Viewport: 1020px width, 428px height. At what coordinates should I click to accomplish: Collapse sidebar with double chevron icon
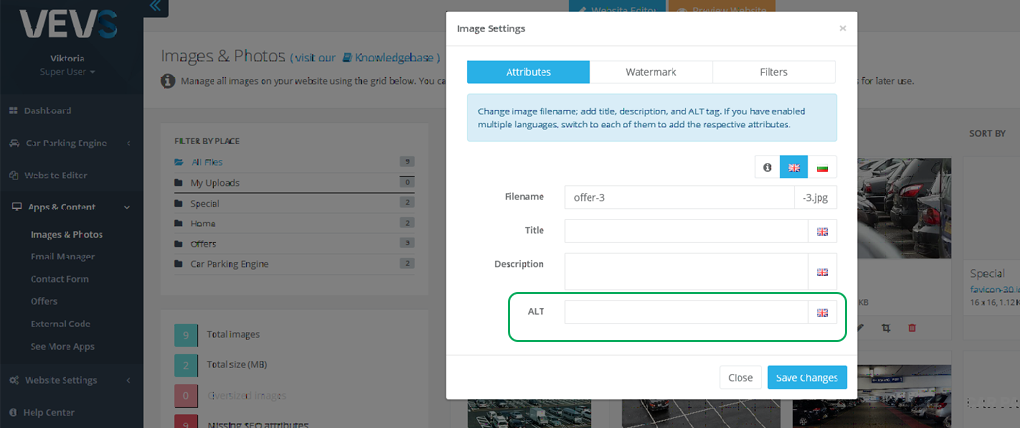[155, 7]
